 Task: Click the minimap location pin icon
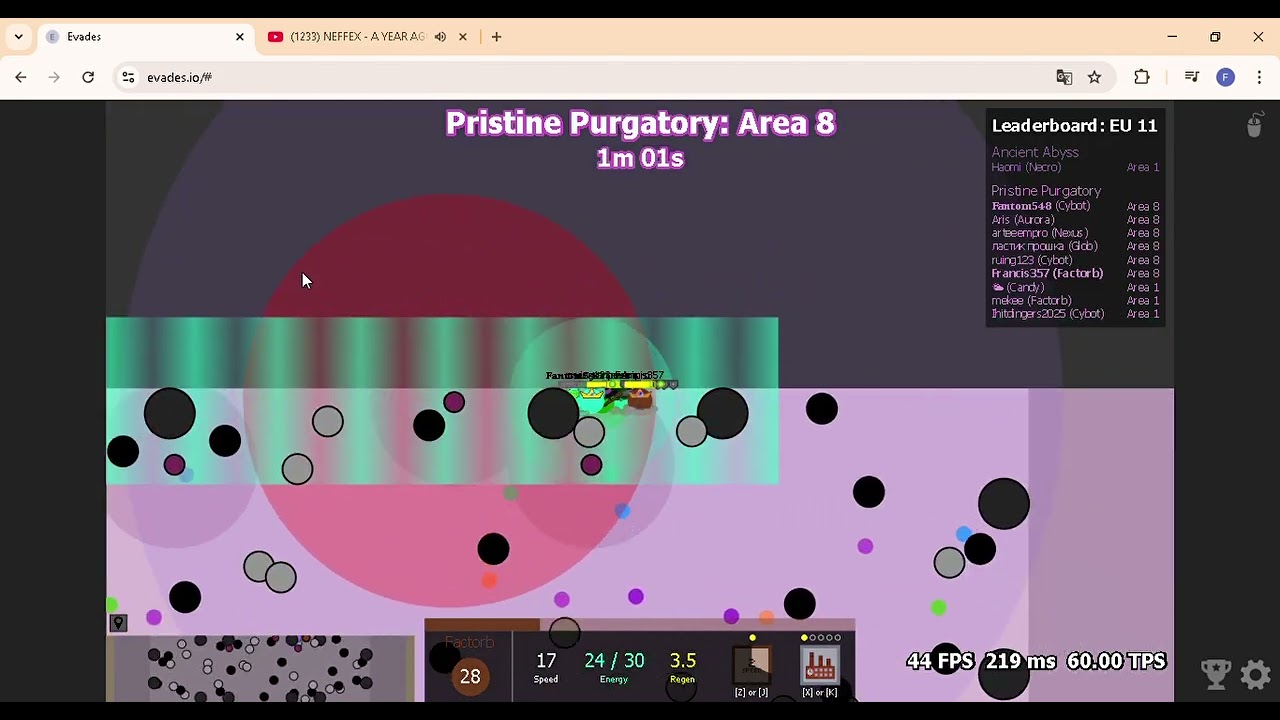coord(118,623)
